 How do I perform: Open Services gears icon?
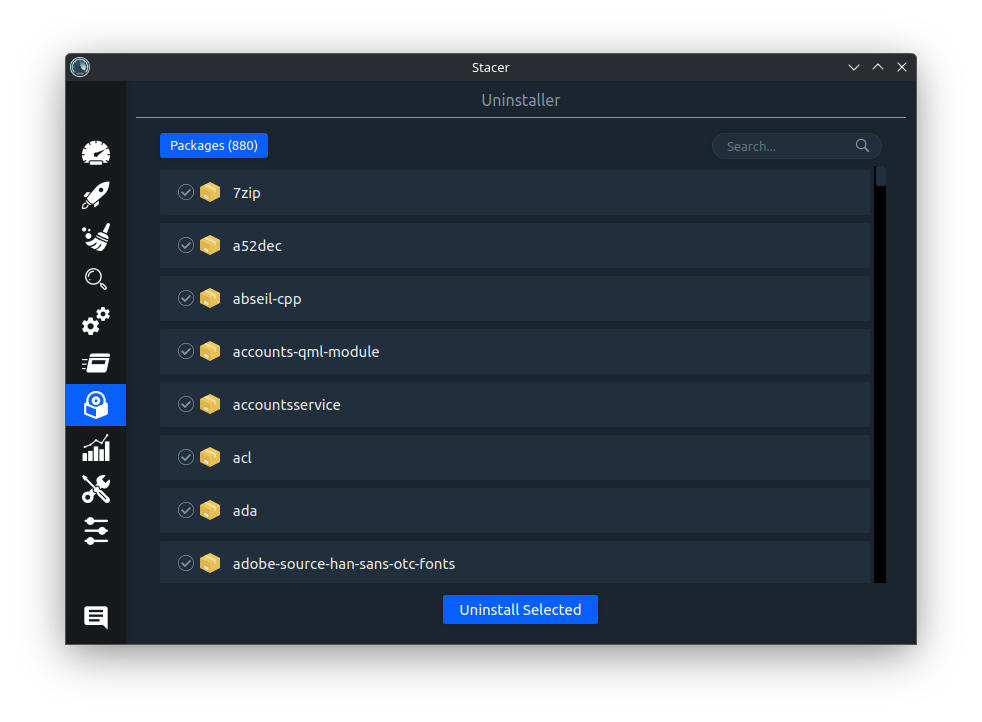pos(96,321)
